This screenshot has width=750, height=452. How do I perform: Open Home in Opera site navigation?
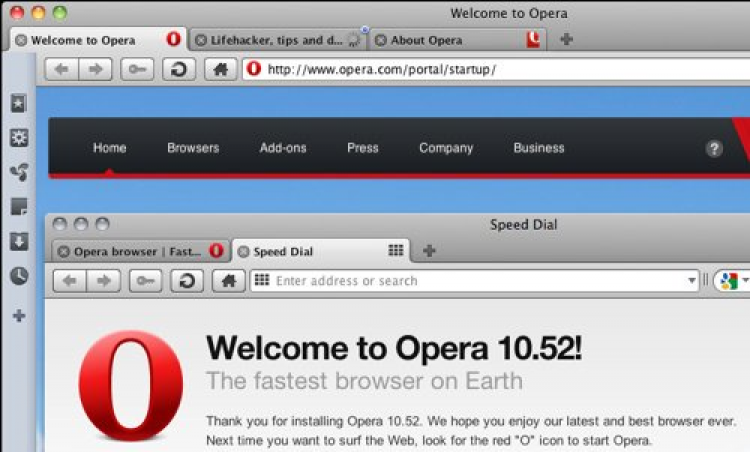tap(110, 148)
